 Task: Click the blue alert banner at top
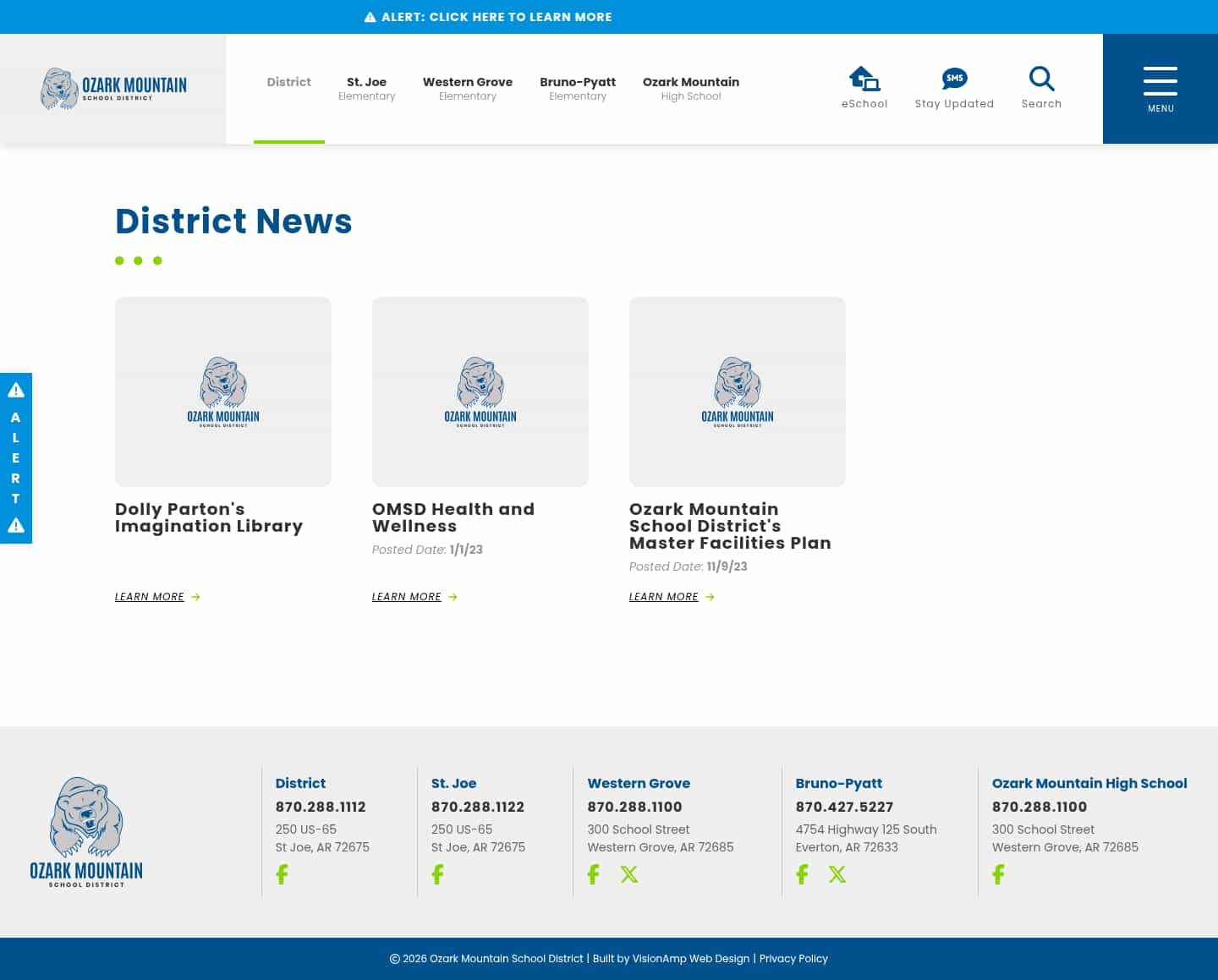[x=488, y=17]
